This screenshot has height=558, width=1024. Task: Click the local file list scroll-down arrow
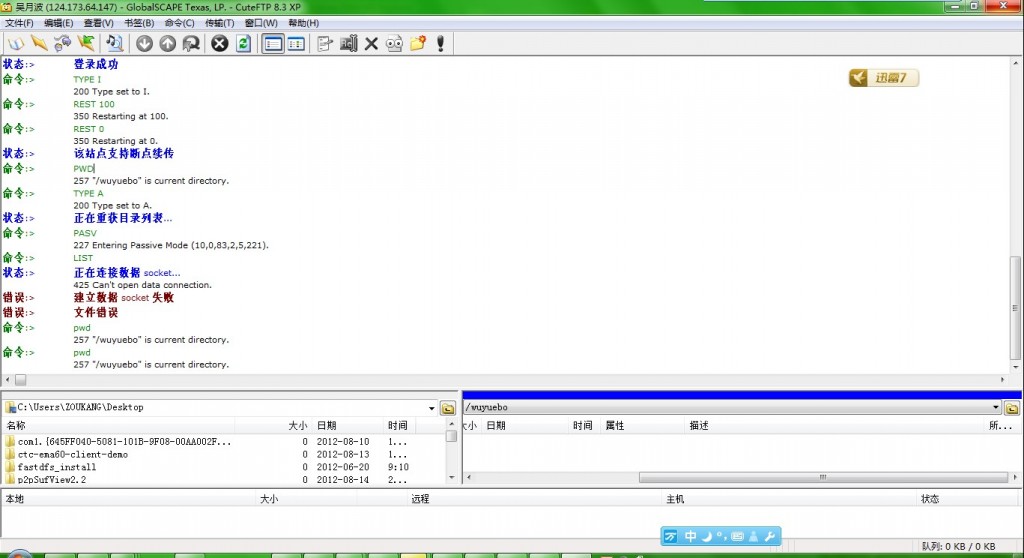click(x=451, y=478)
